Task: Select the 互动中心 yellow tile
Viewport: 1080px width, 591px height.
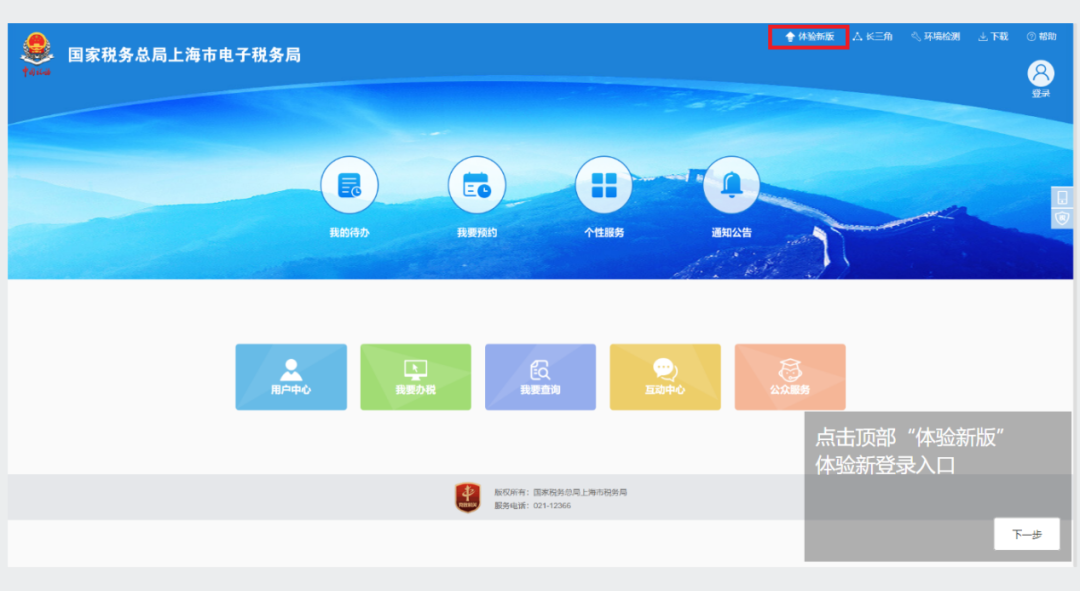Action: [x=665, y=377]
